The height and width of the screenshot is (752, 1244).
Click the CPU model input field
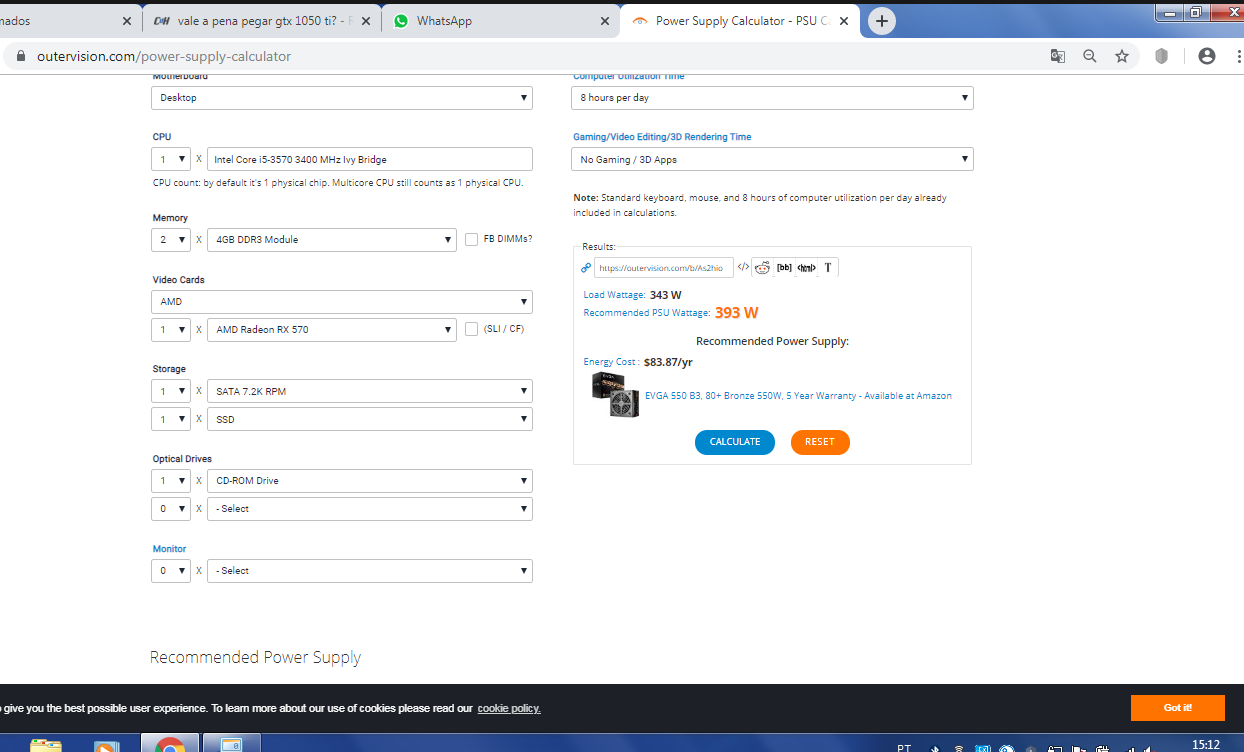(370, 159)
